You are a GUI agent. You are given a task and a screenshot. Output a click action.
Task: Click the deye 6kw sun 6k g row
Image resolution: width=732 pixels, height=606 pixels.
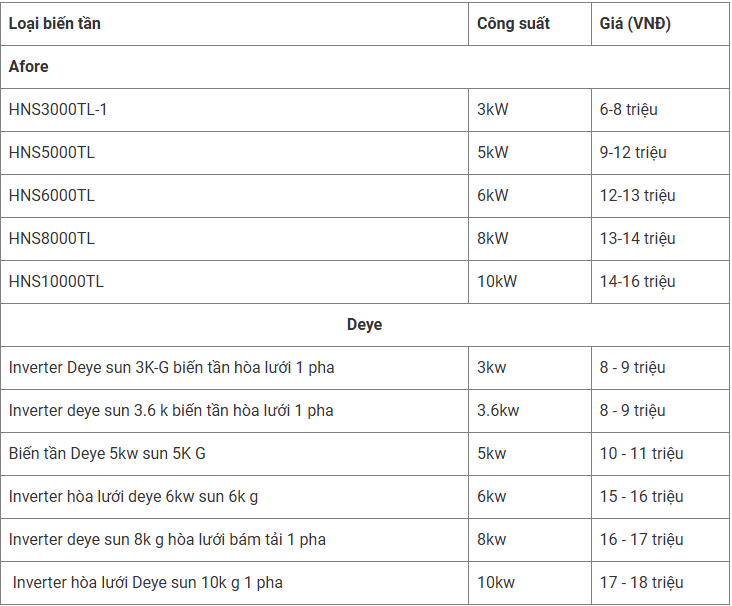[133, 497]
